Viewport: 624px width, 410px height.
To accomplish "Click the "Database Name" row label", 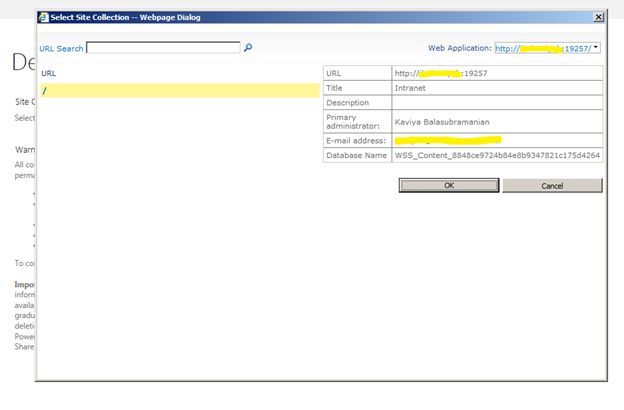I will click(x=356, y=155).
